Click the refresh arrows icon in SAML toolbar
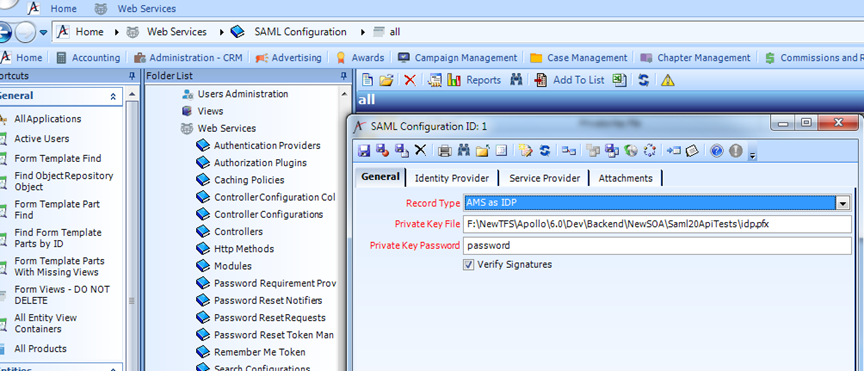Viewport: 864px width, 371px height. 544,150
